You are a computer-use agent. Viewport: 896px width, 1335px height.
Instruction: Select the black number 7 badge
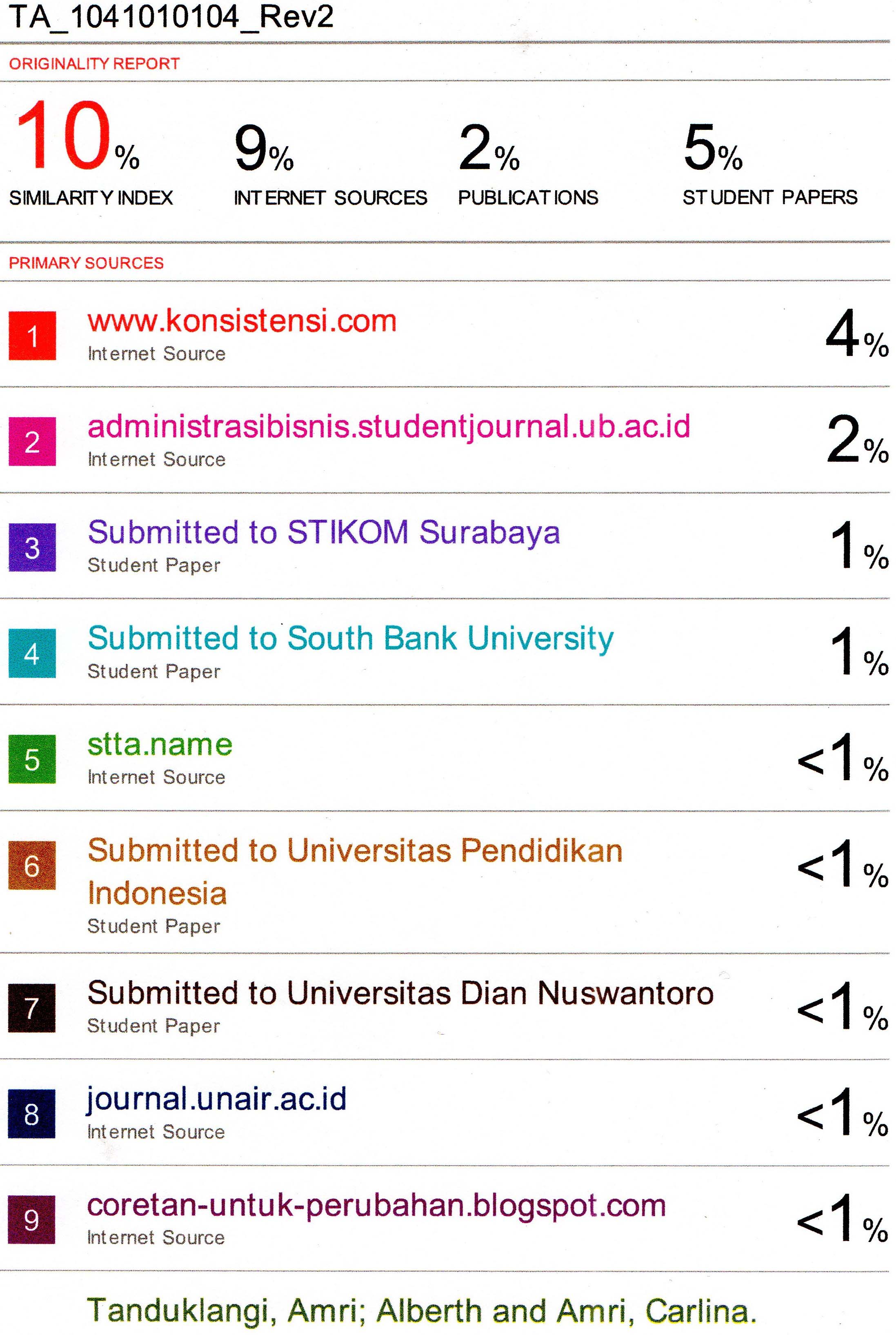(x=33, y=1008)
